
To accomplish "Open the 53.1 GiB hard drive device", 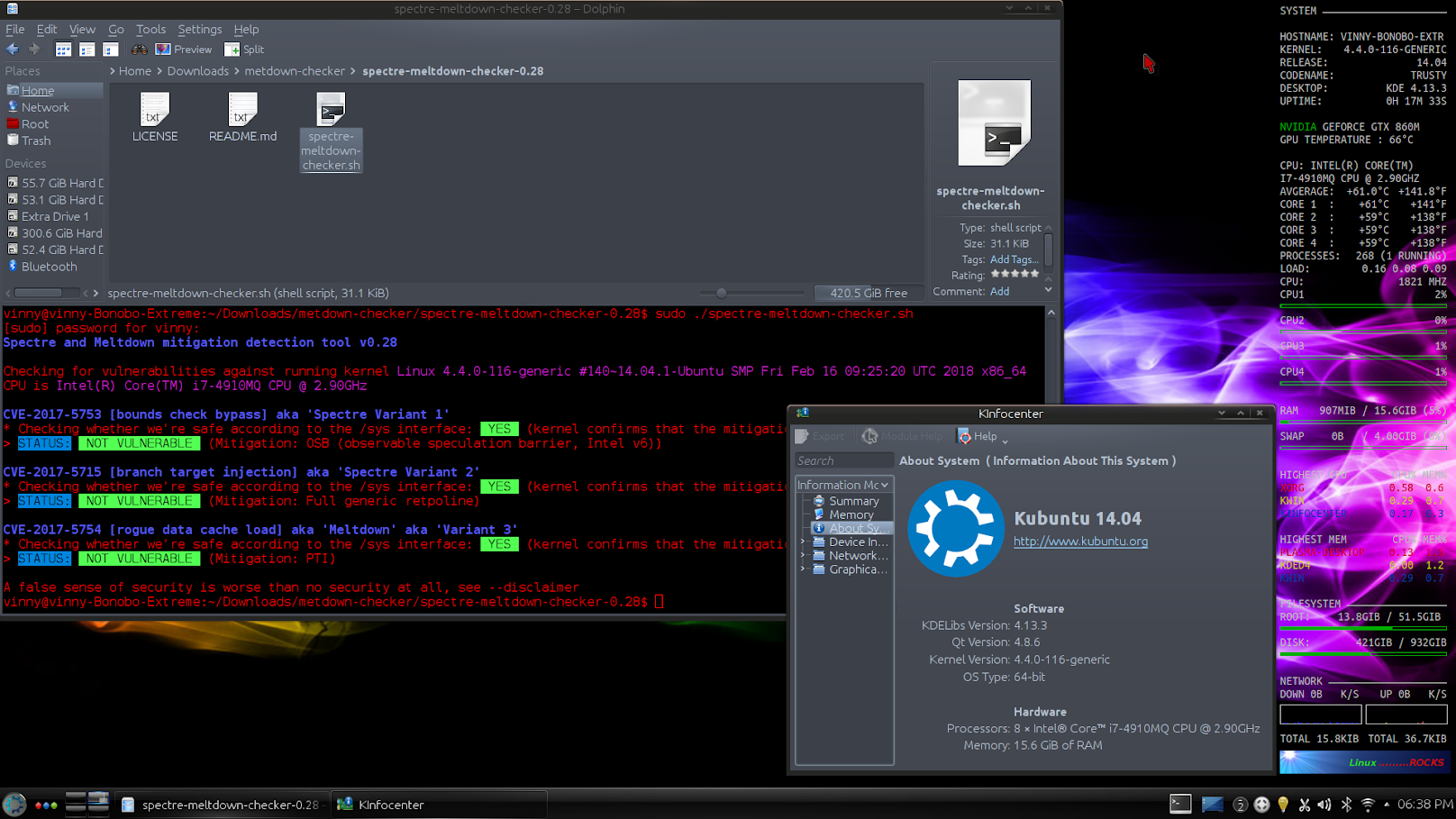I will (54, 200).
